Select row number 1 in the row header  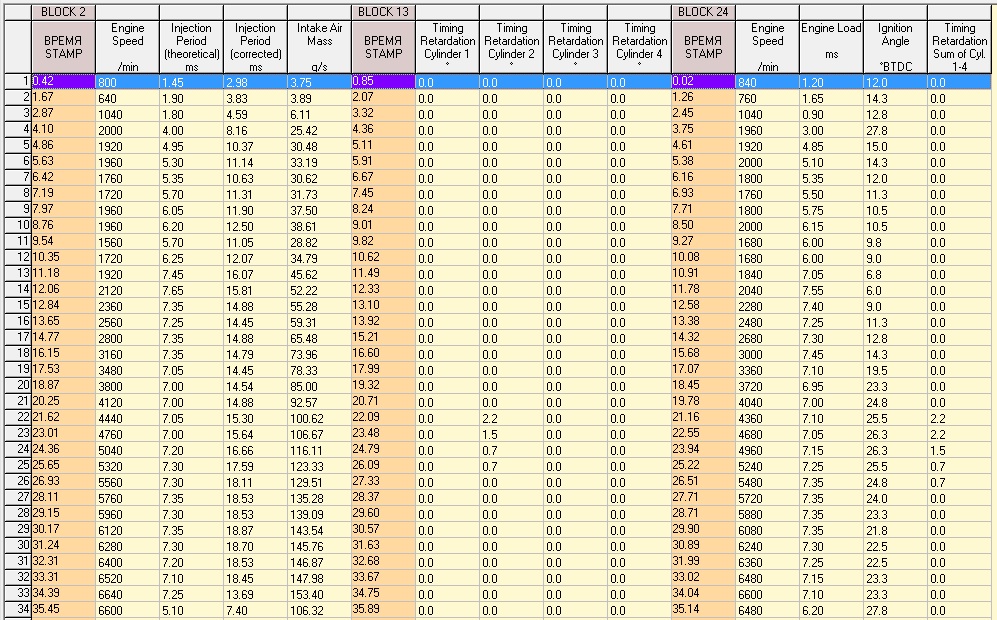[x=16, y=81]
